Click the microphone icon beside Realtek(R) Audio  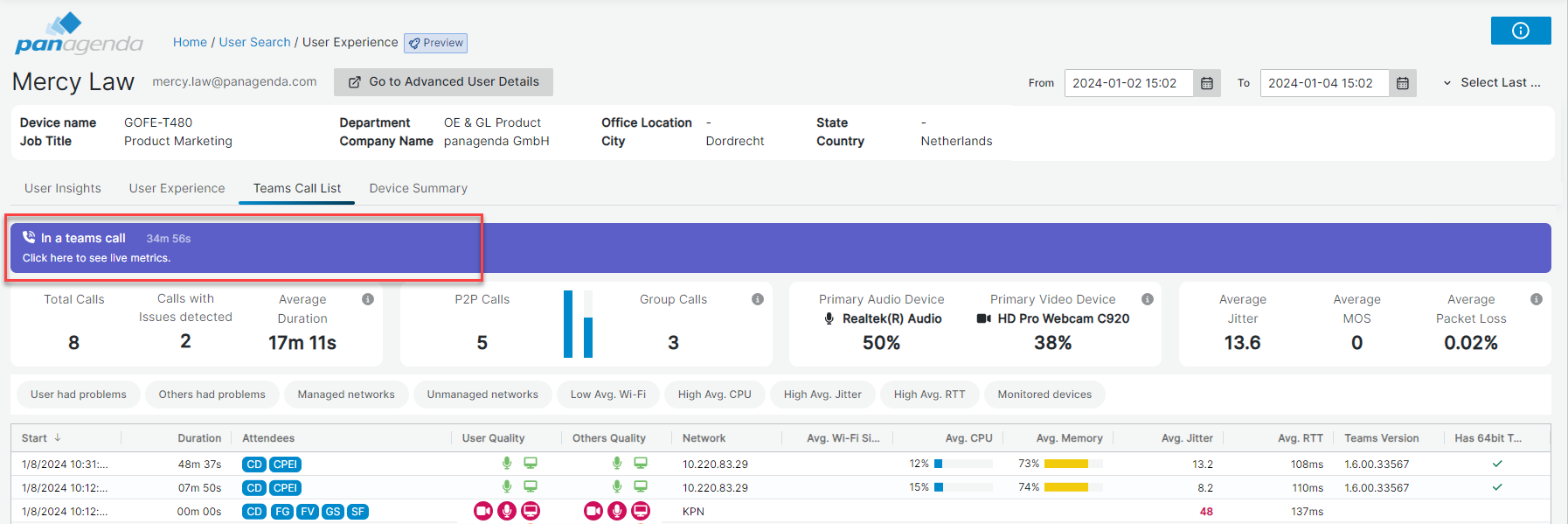click(x=829, y=318)
